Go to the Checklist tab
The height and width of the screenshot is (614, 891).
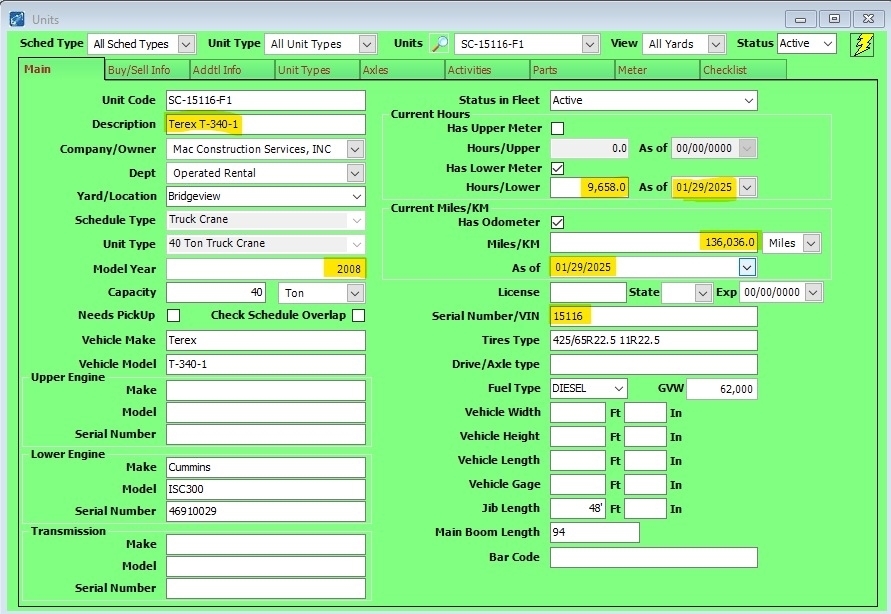(741, 70)
